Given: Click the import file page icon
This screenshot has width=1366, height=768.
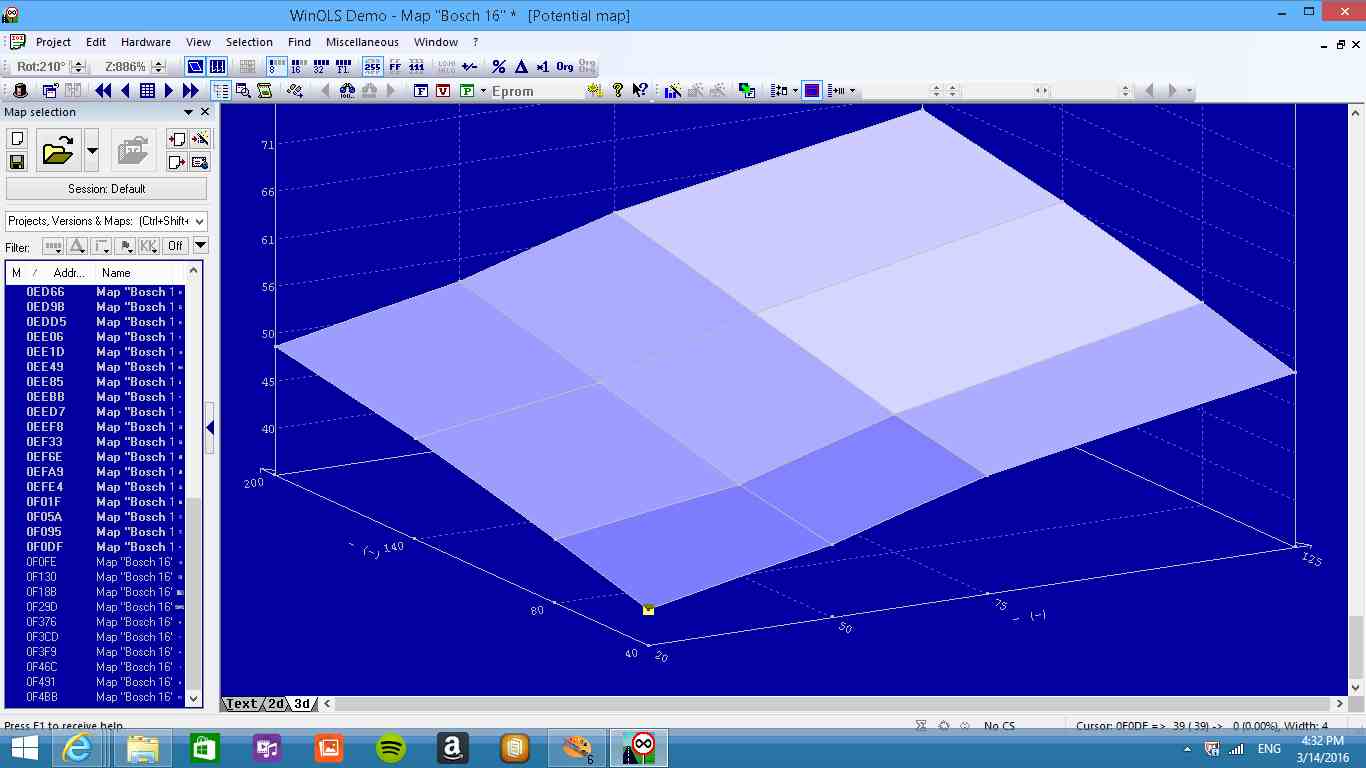Looking at the screenshot, I should pos(177,140).
